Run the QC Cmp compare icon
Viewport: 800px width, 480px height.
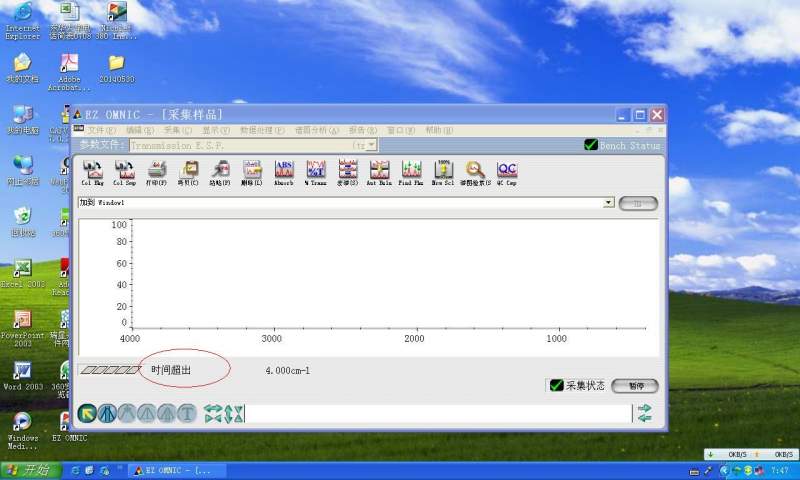[x=507, y=173]
